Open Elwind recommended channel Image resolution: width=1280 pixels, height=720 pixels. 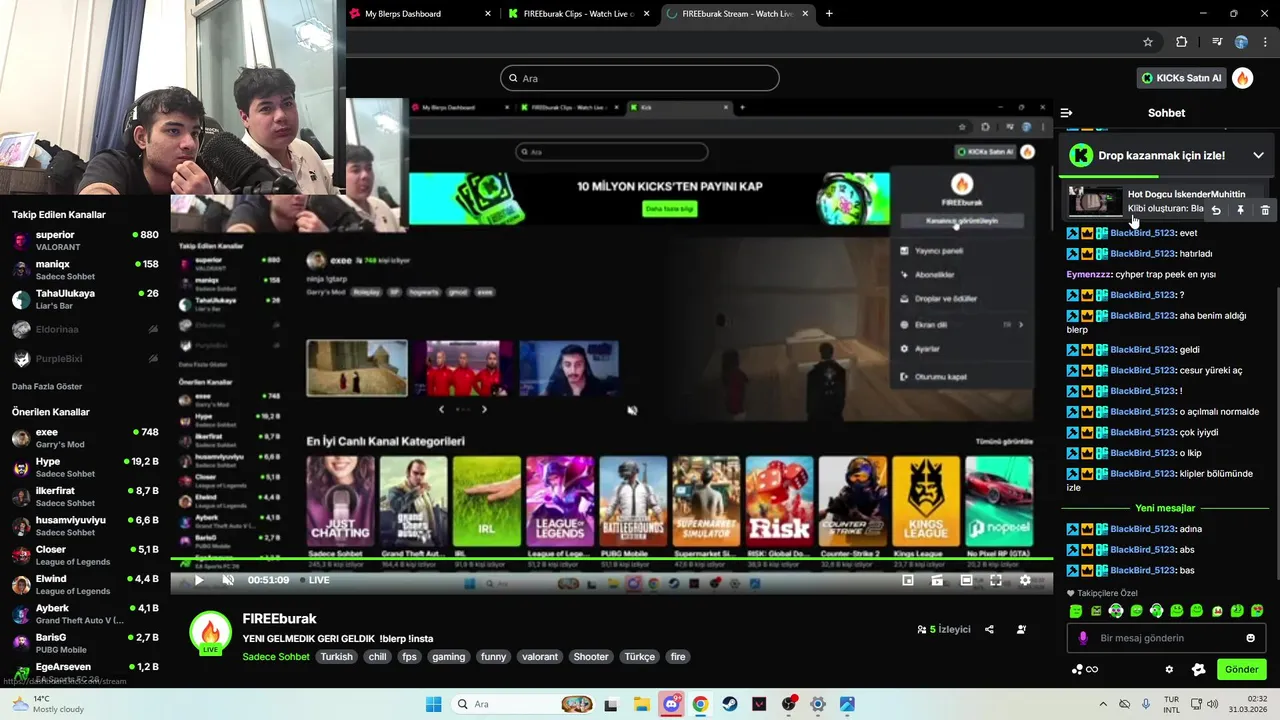pos(85,584)
